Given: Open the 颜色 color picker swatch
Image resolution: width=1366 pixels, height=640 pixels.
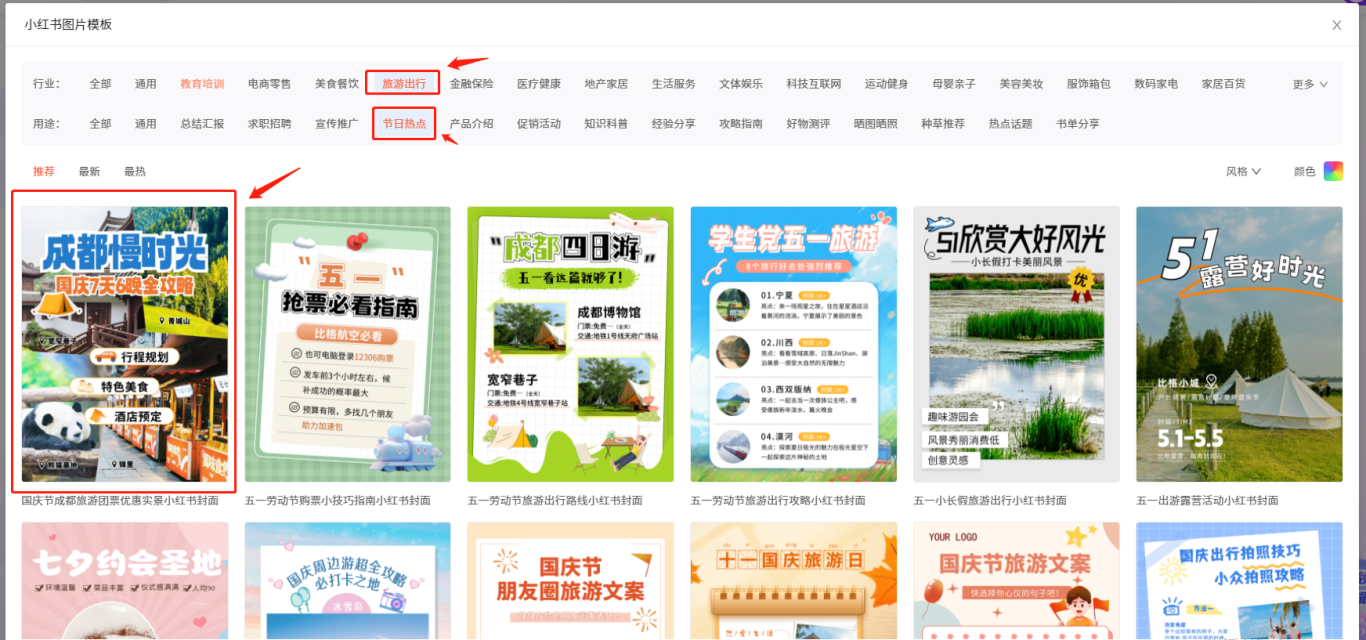Looking at the screenshot, I should pyautogui.click(x=1333, y=171).
